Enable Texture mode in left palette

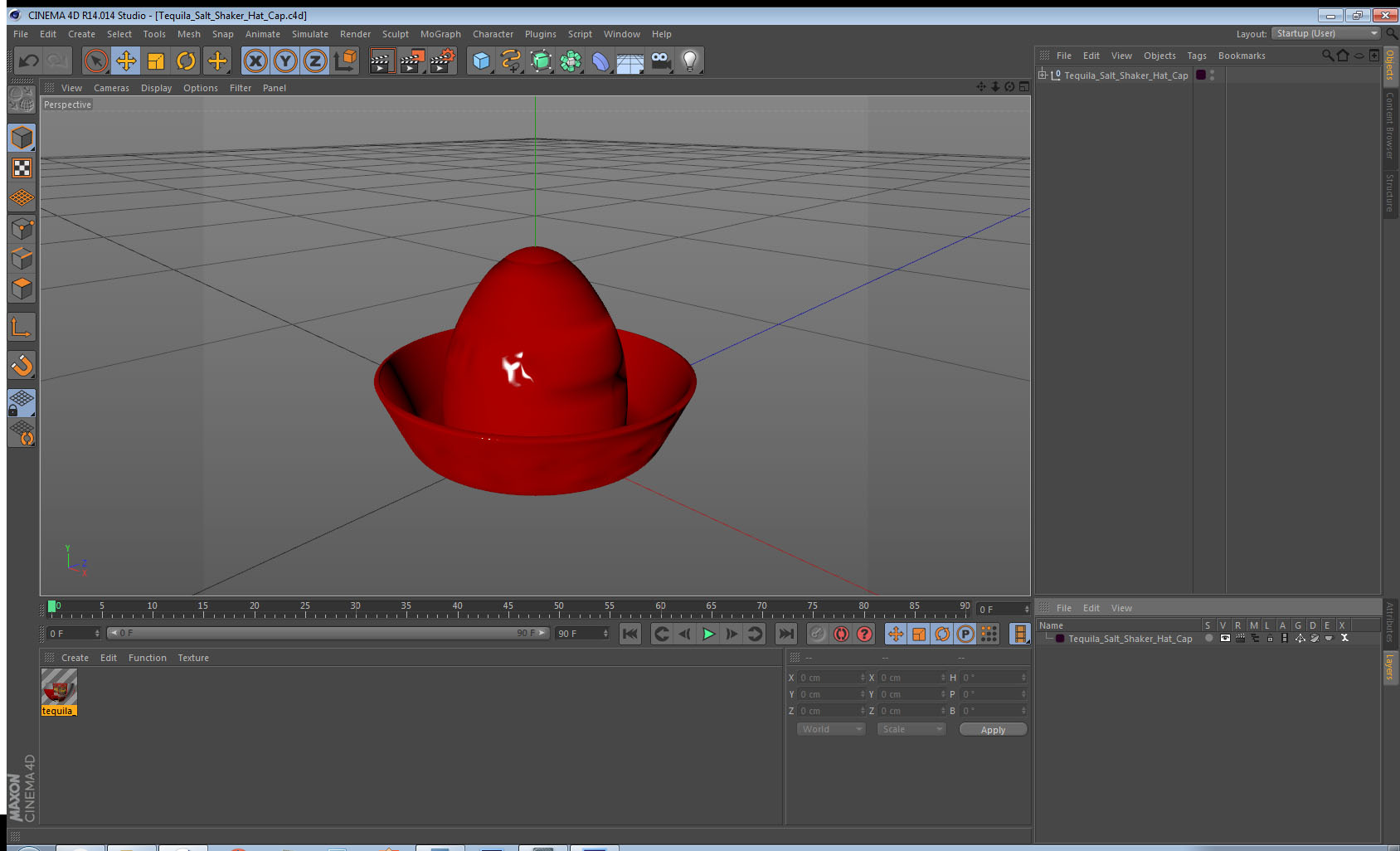click(22, 168)
